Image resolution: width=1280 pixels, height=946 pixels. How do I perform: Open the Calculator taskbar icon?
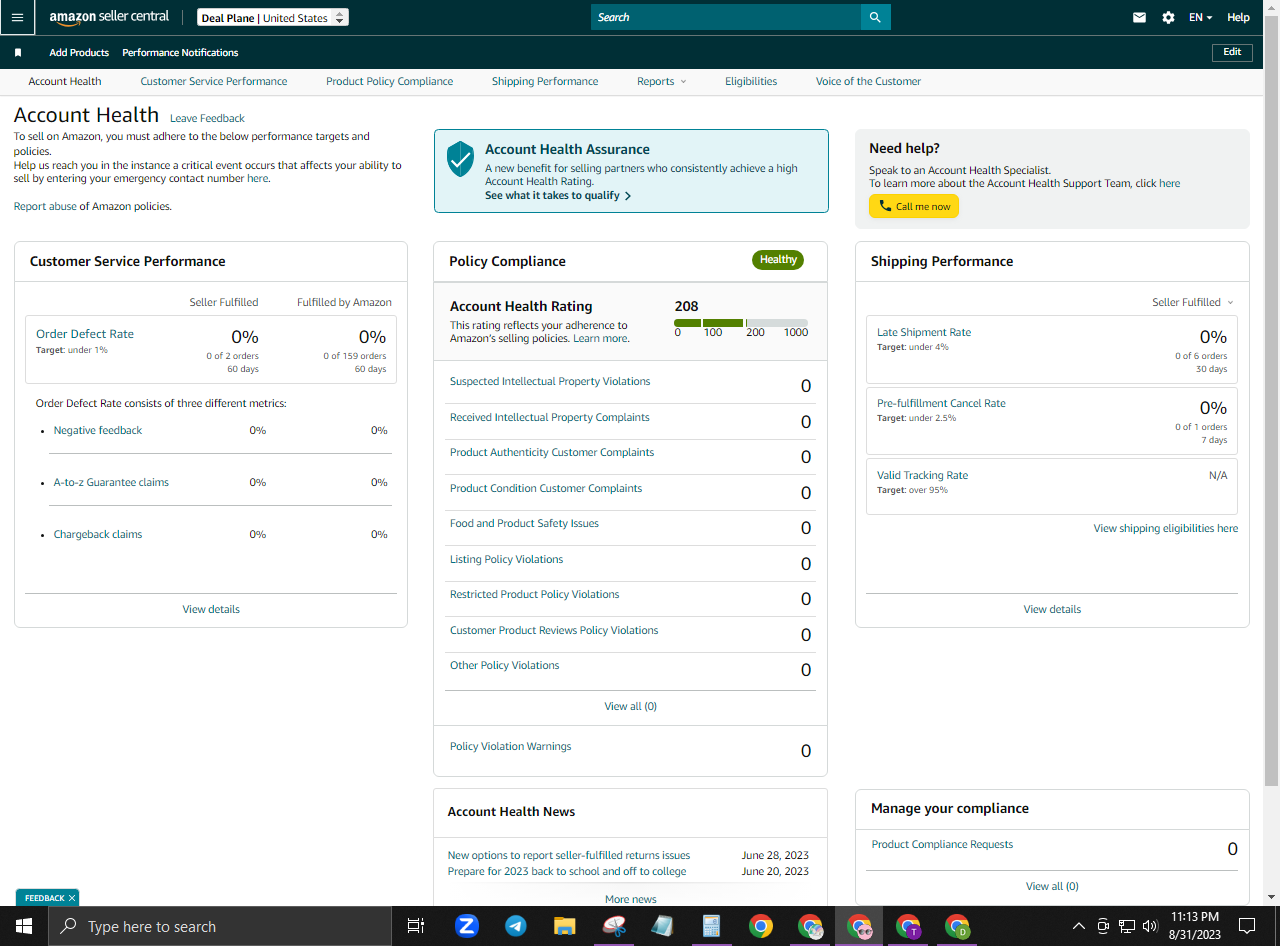[x=712, y=926]
